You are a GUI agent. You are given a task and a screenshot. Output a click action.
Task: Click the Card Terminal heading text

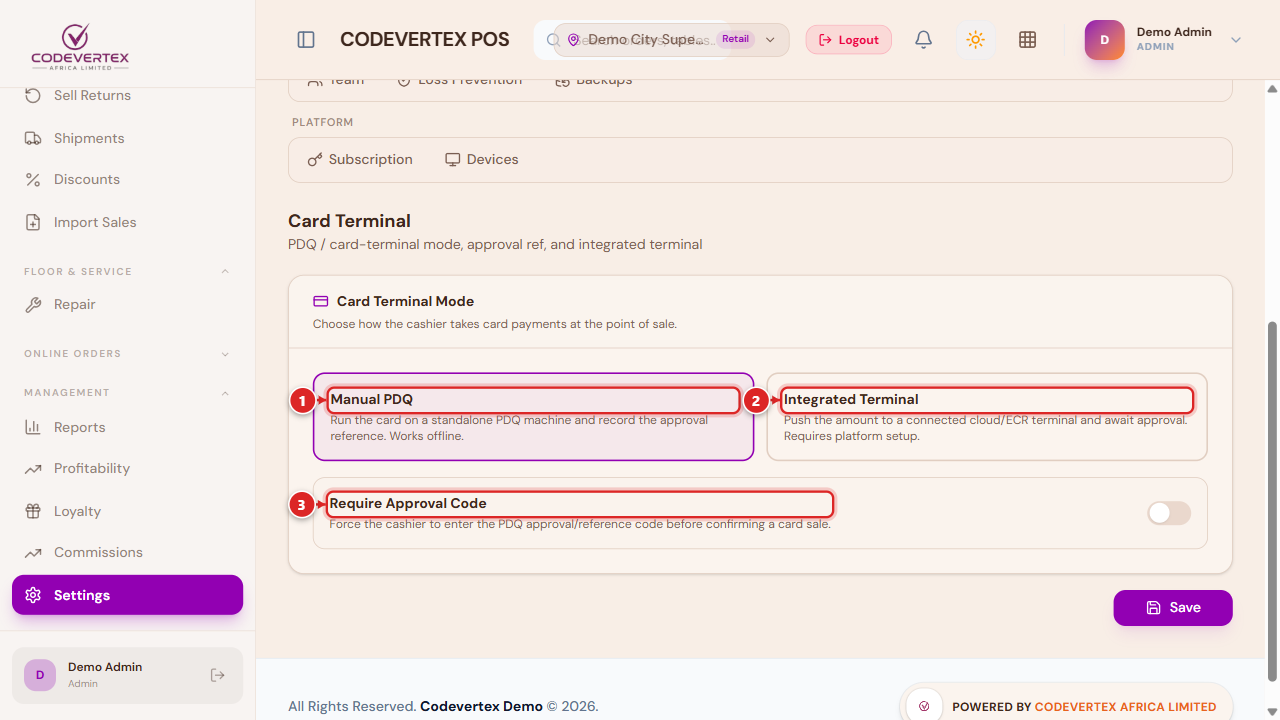click(349, 221)
